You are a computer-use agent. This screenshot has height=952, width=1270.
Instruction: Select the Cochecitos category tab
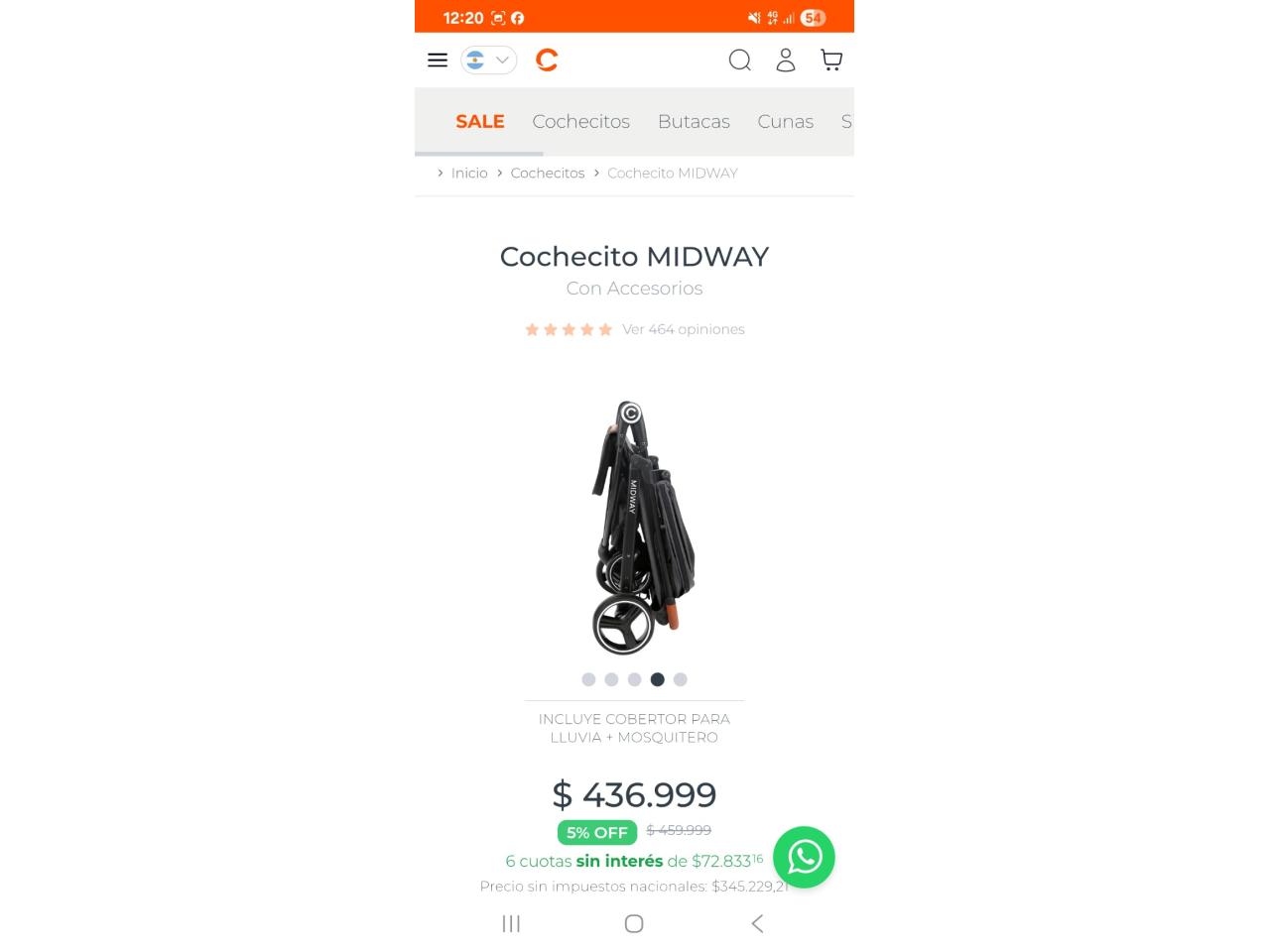580,121
